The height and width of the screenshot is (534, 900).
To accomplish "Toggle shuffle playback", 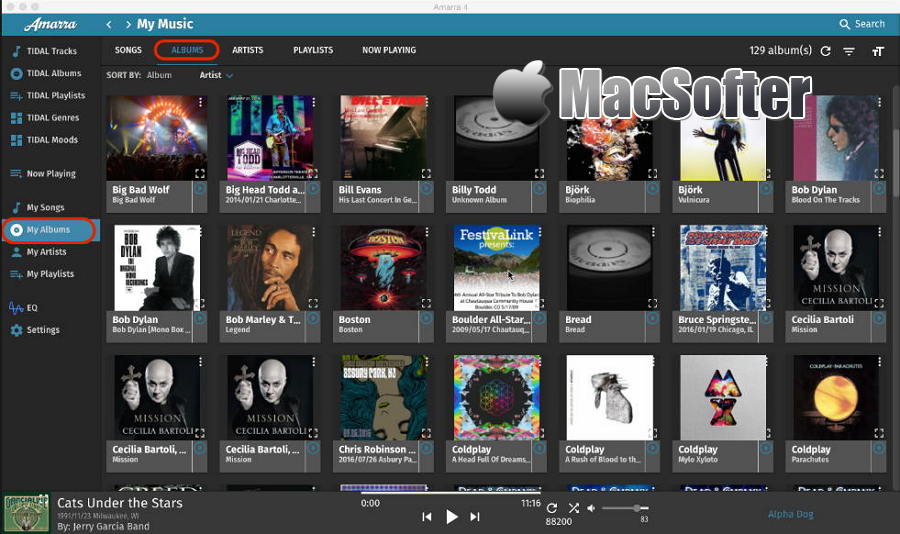I will click(x=573, y=508).
